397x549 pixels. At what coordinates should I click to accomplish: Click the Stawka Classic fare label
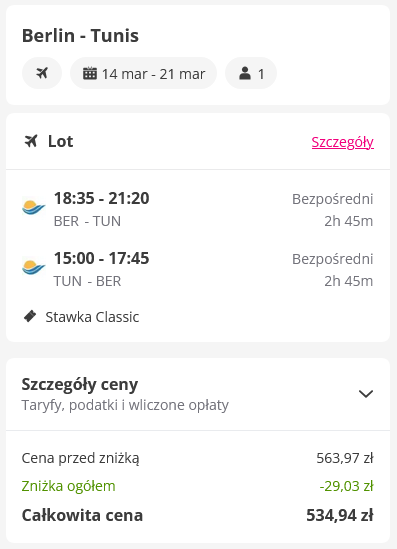coord(92,317)
